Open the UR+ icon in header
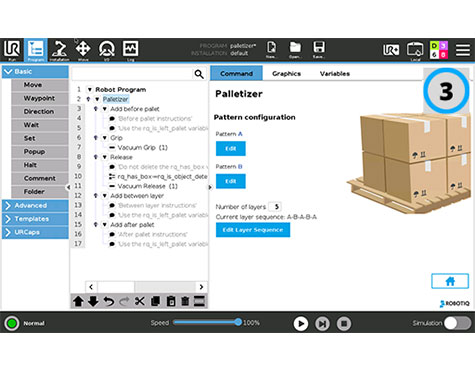The width and height of the screenshot is (475, 371). pos(391,50)
